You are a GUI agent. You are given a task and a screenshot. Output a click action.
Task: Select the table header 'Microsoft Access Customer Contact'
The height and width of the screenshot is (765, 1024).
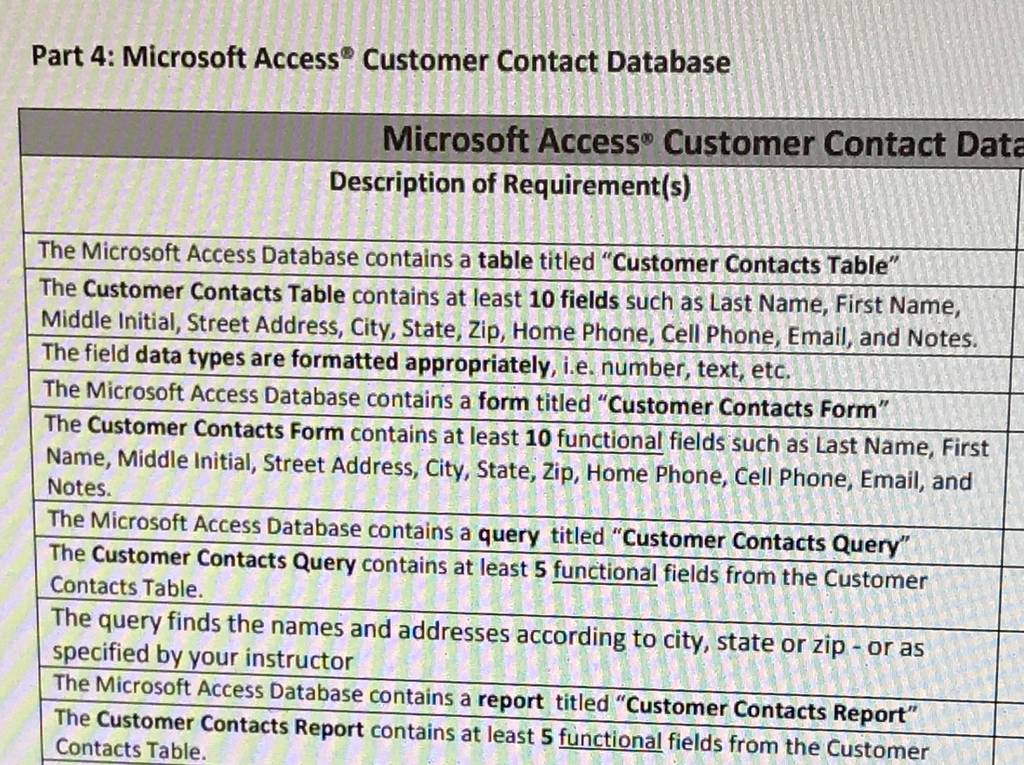tap(703, 142)
